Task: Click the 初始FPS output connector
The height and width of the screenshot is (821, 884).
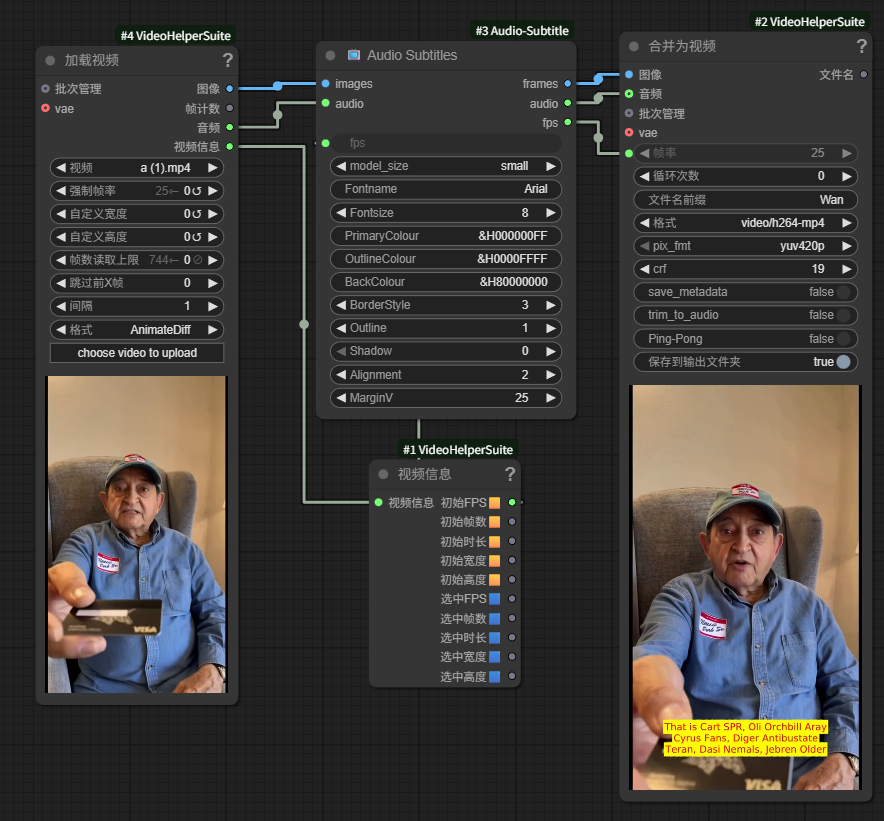Action: (x=512, y=502)
